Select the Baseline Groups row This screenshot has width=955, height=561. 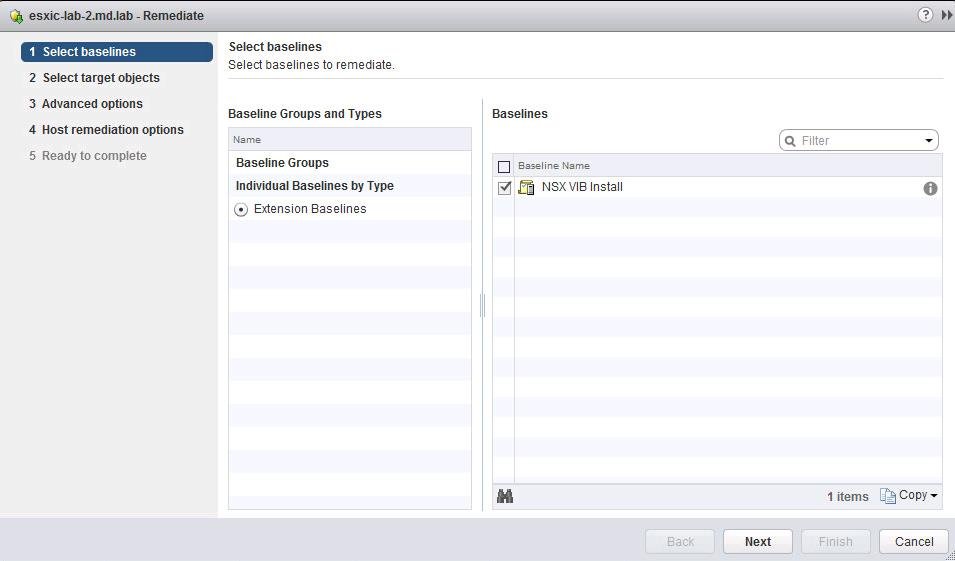[x=350, y=163]
